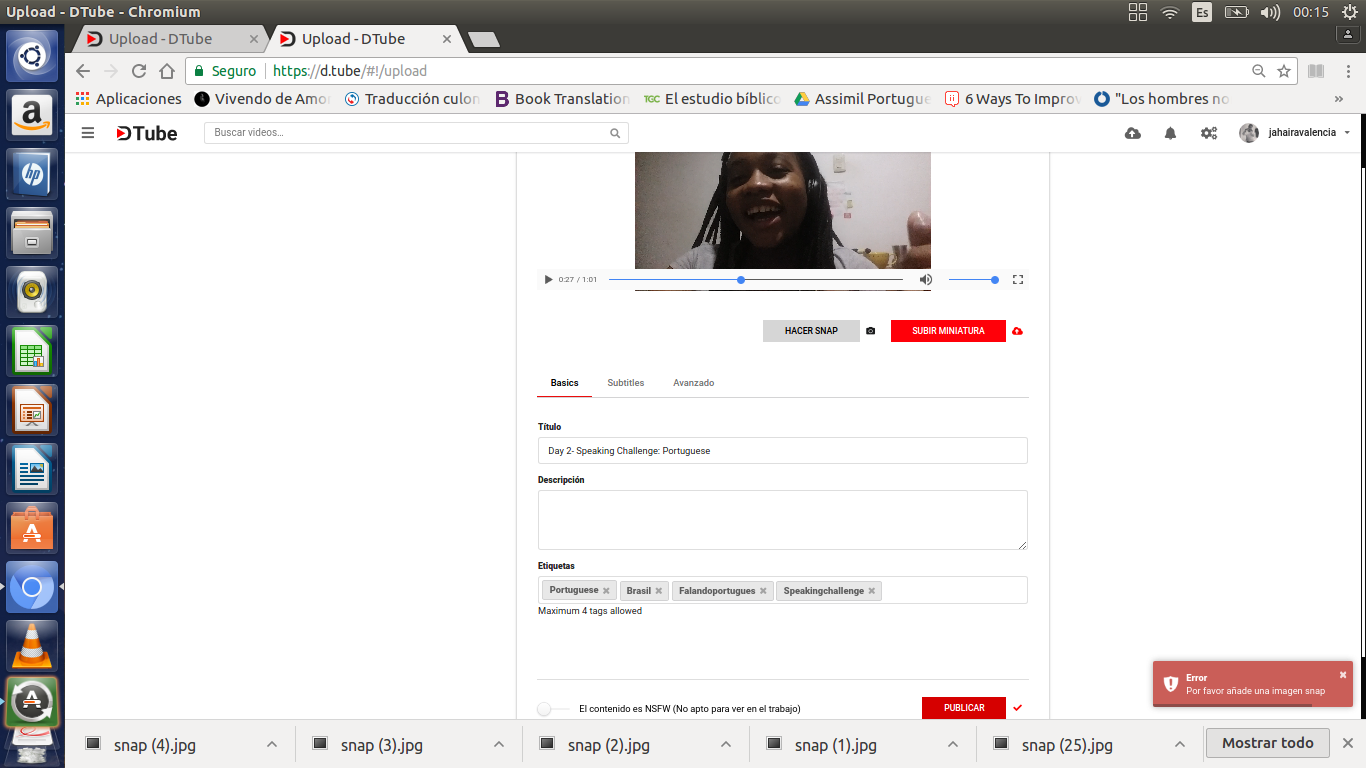Click the camera icon beside Hacer Snap

click(870, 331)
